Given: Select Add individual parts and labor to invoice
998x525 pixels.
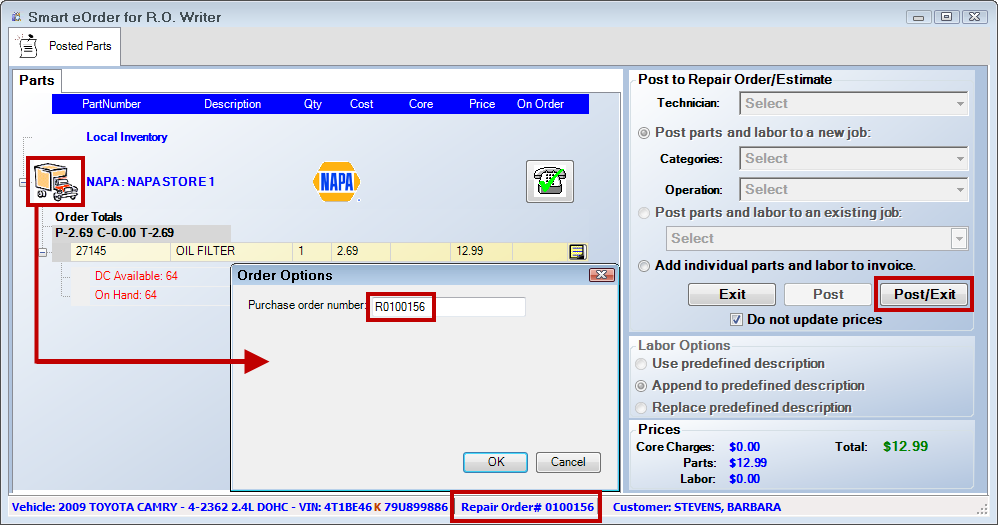Looking at the screenshot, I should coord(645,265).
